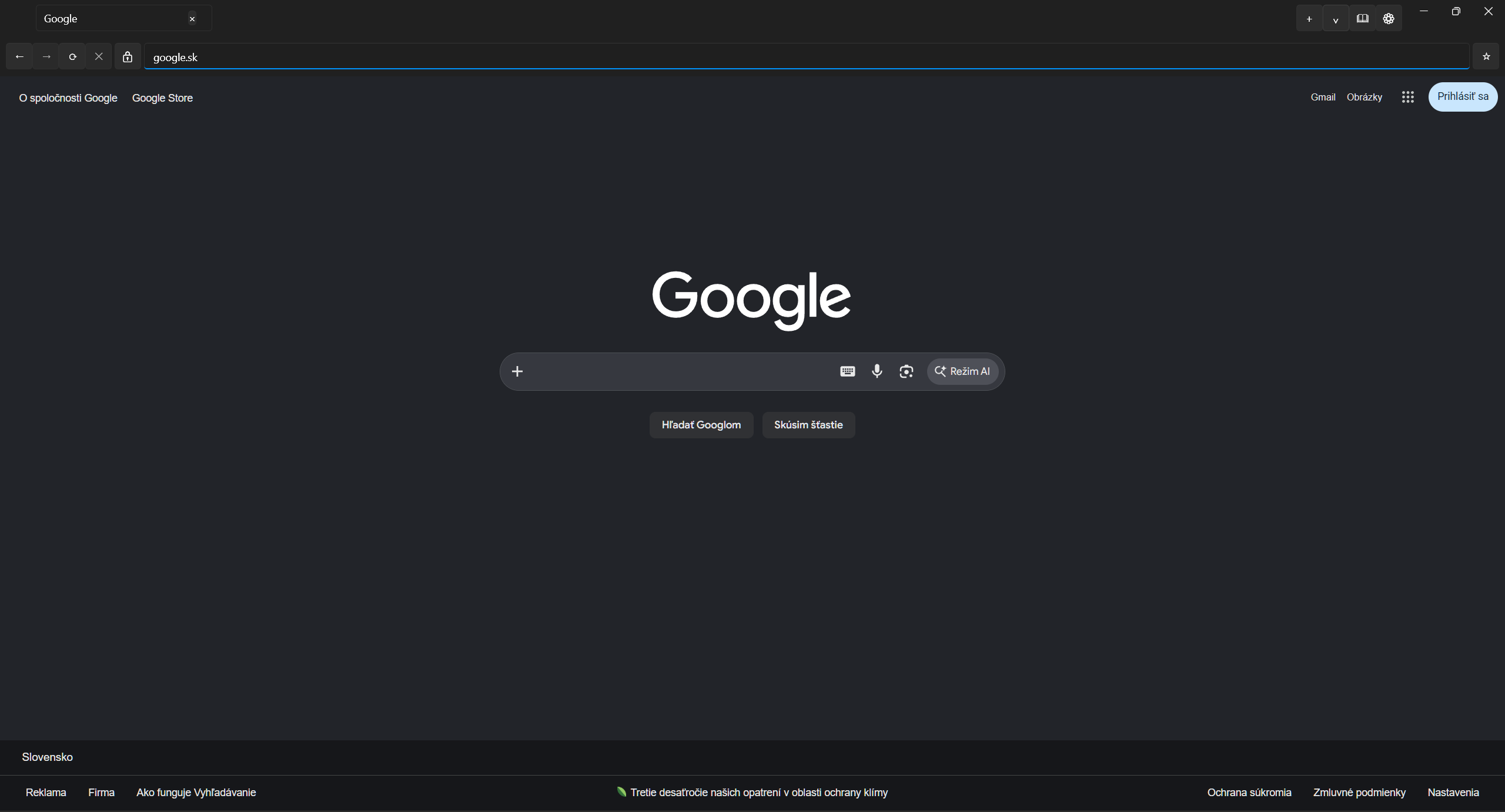
Task: Click the google.sk address bar
Action: (x=807, y=56)
